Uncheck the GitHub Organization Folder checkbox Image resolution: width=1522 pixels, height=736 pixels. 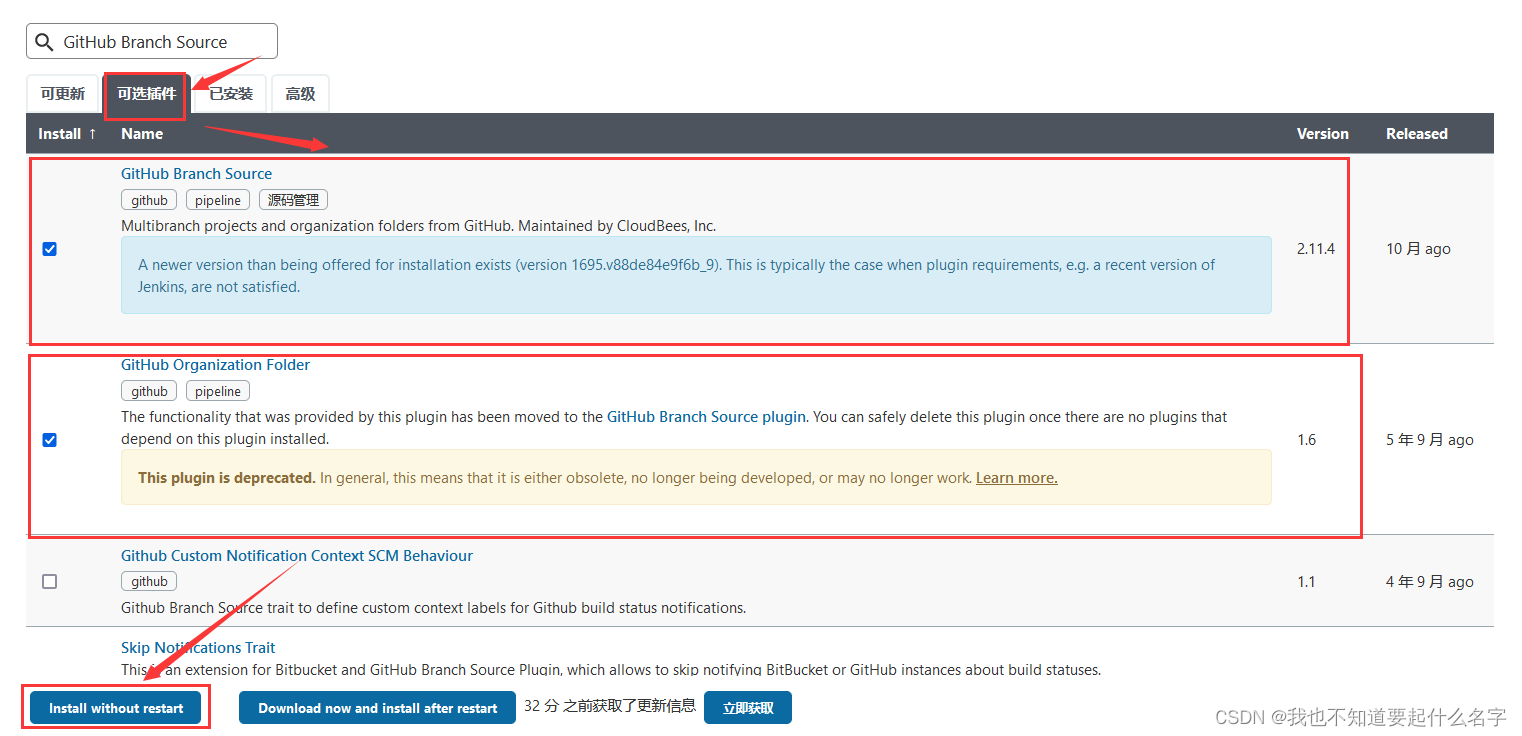click(x=50, y=440)
